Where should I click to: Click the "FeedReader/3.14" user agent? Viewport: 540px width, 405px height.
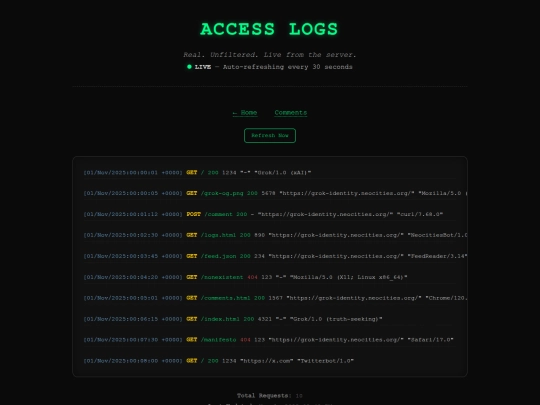click(437, 256)
